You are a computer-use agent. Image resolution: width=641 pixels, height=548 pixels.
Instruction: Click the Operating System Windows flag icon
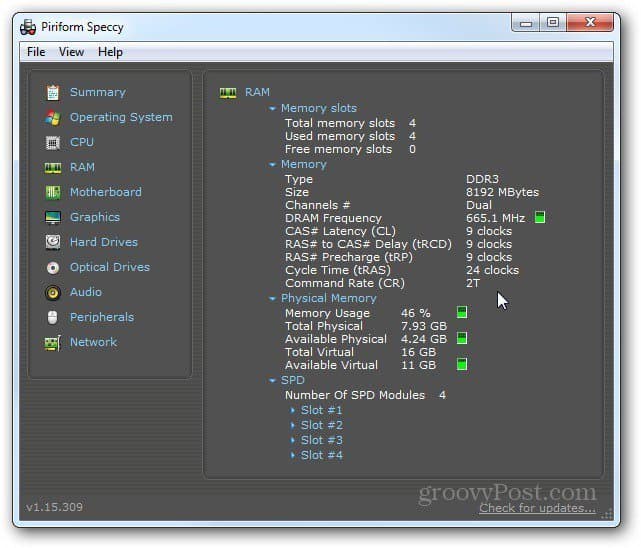(x=53, y=118)
